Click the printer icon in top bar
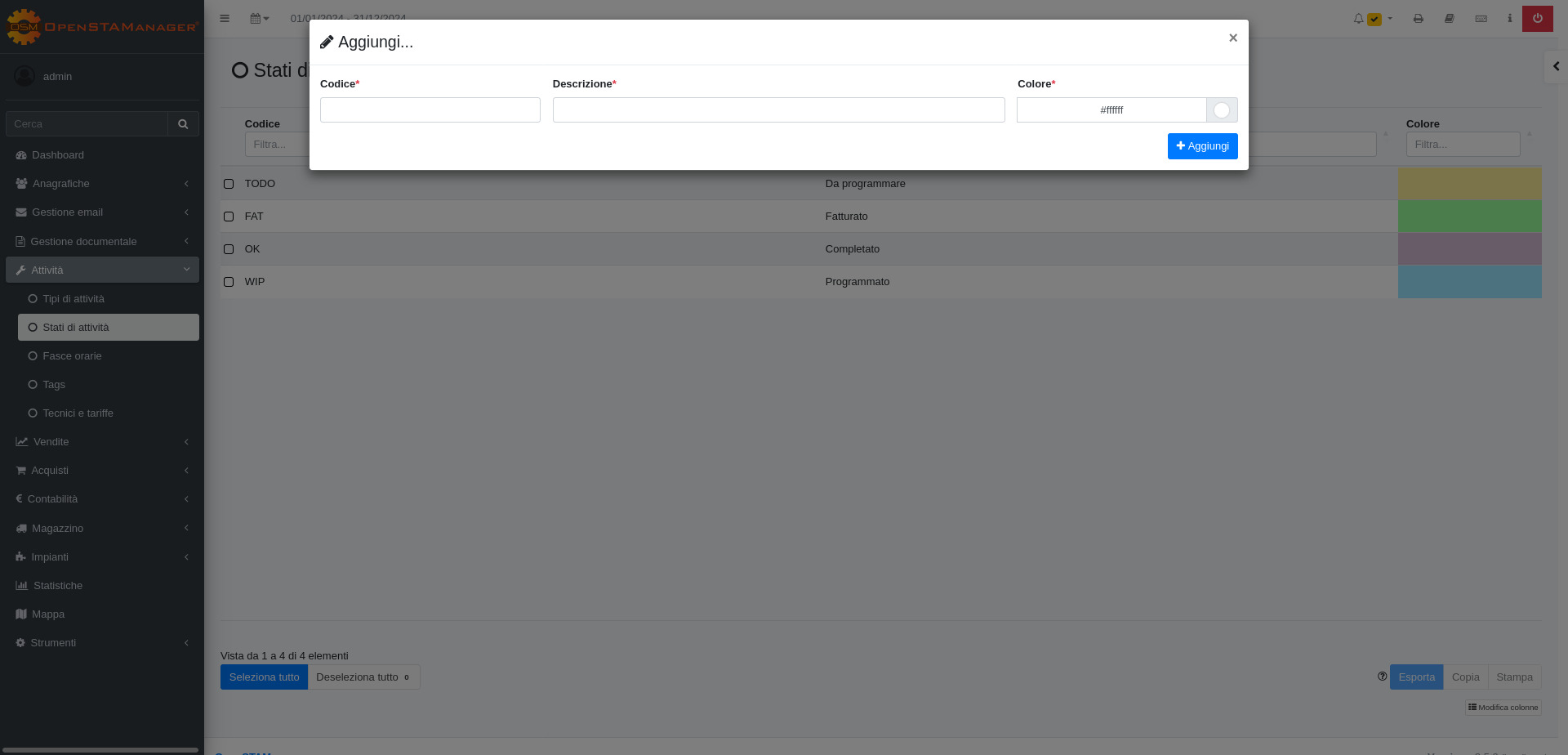This screenshot has height=755, width=1568. pos(1418,18)
